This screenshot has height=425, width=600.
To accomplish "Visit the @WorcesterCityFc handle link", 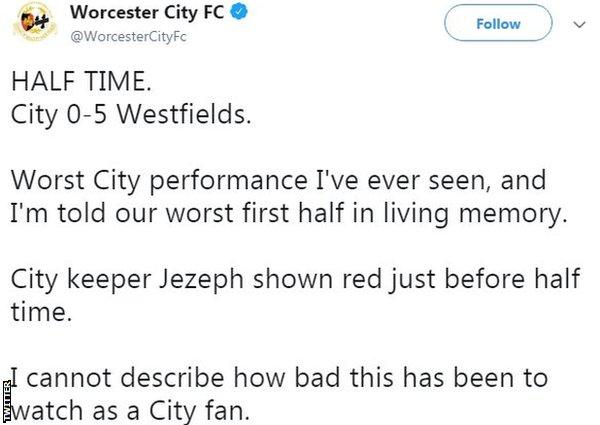I will click(x=129, y=37).
